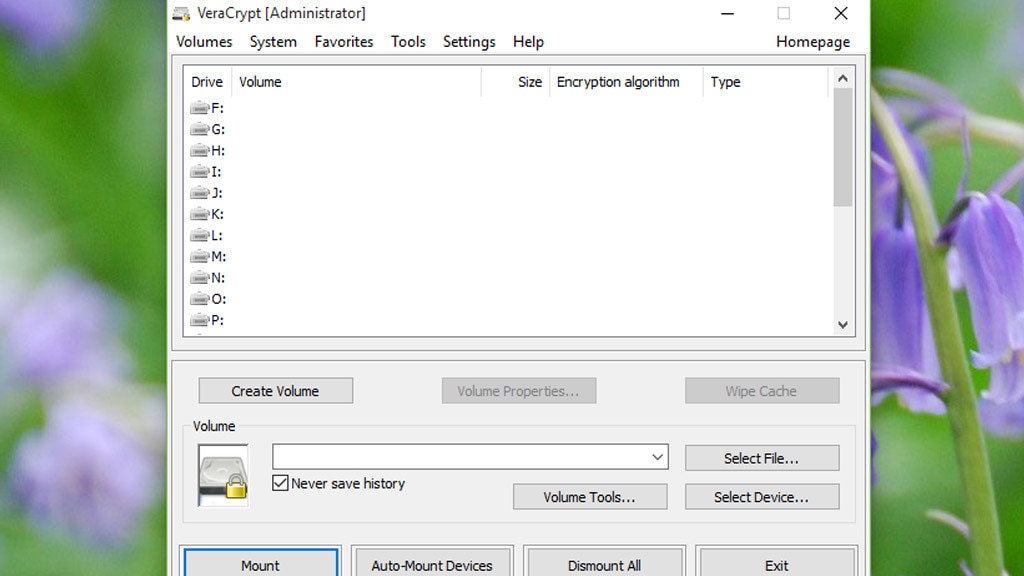Screen dimensions: 1024x576
Task: Click the VeraCrypt title bar app icon
Action: 181,13
